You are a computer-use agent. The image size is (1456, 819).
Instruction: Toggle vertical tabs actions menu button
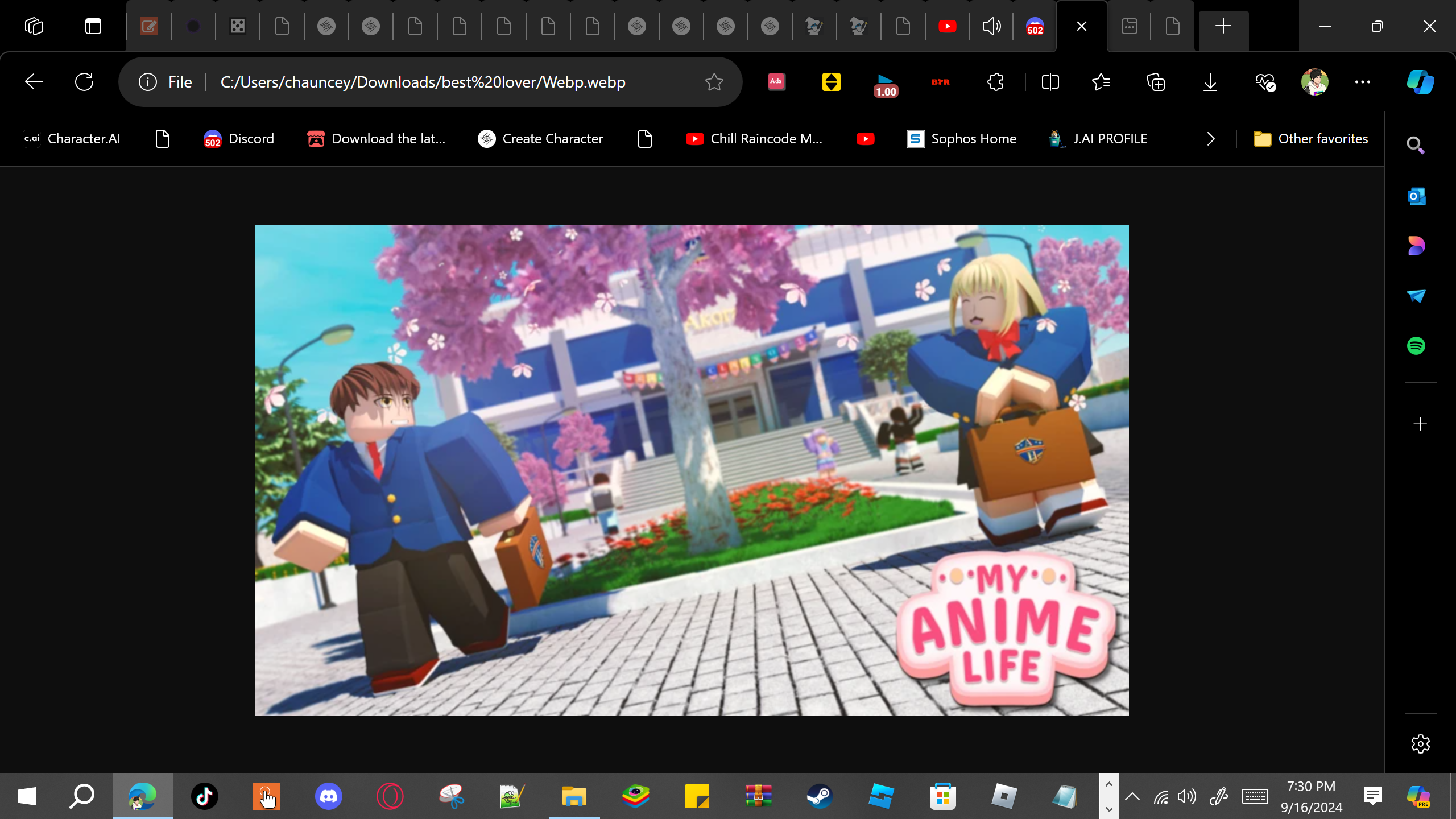click(x=93, y=26)
